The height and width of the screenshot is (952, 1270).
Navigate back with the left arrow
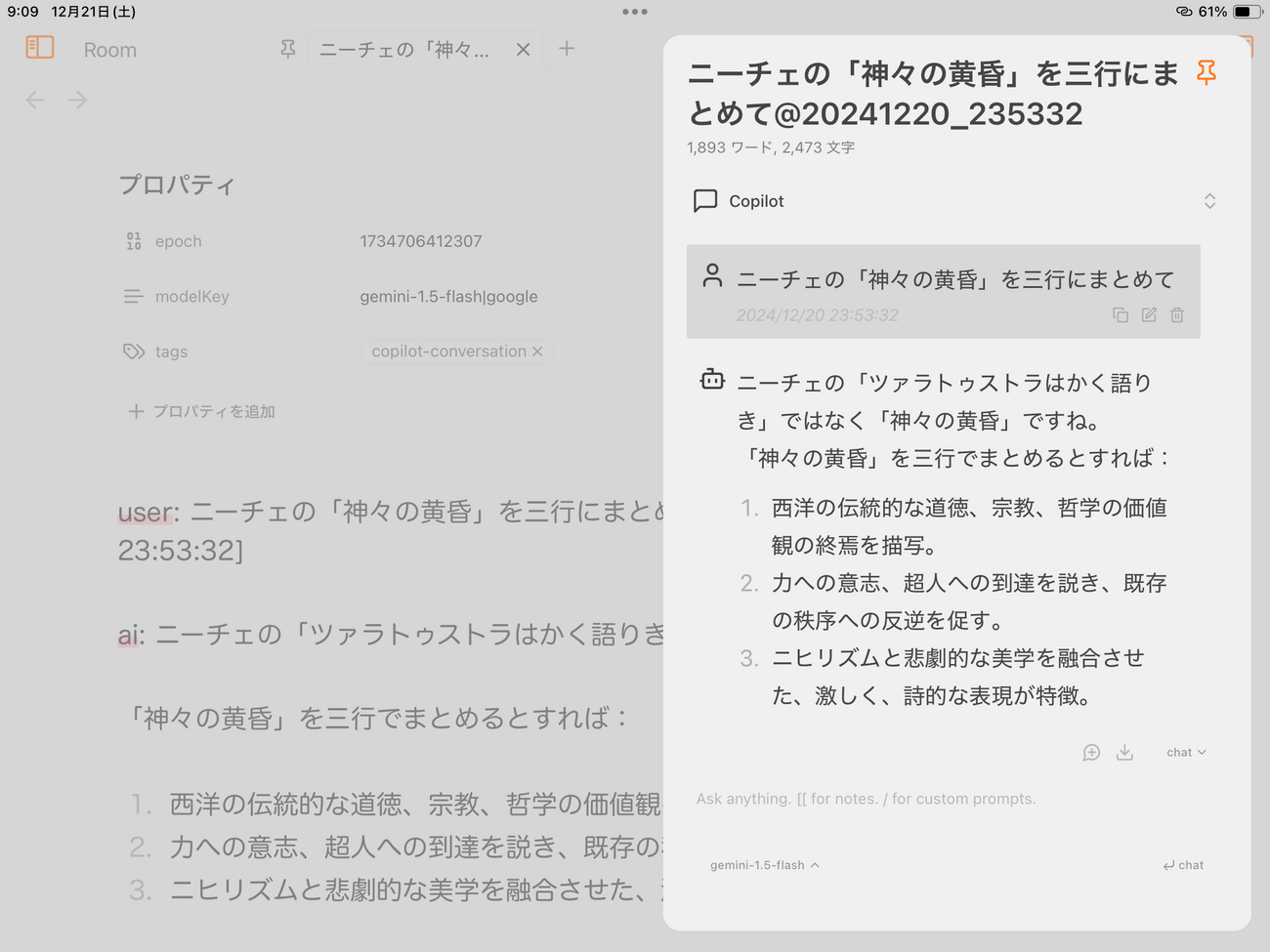(35, 100)
